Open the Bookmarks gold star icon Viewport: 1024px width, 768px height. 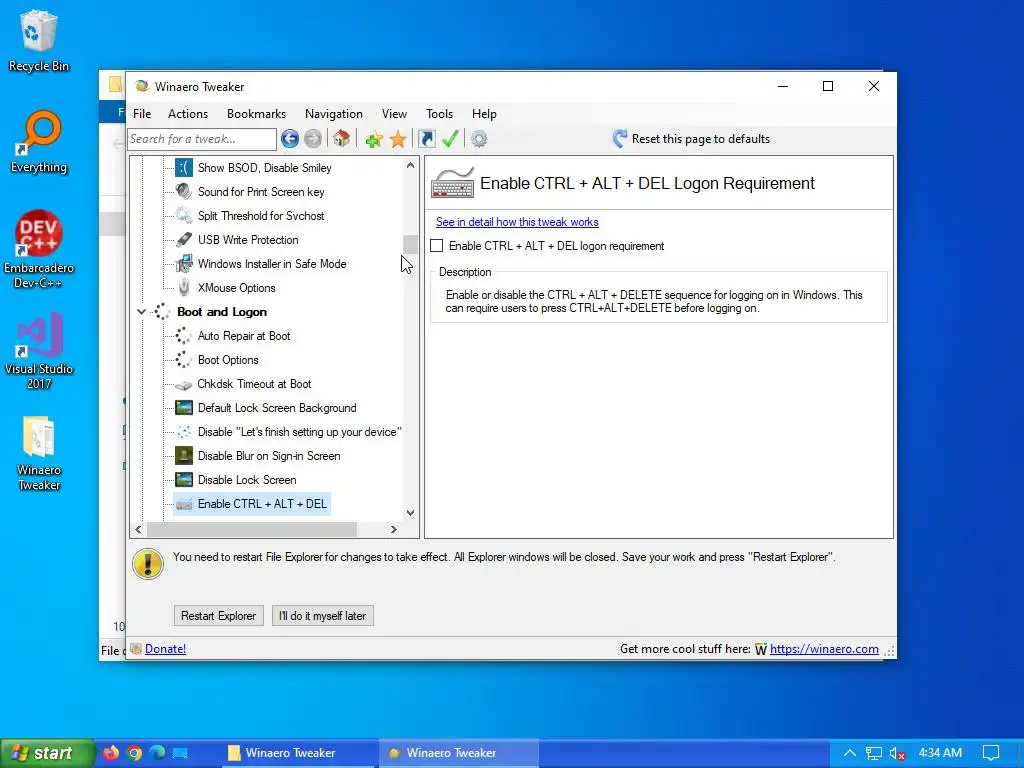398,138
